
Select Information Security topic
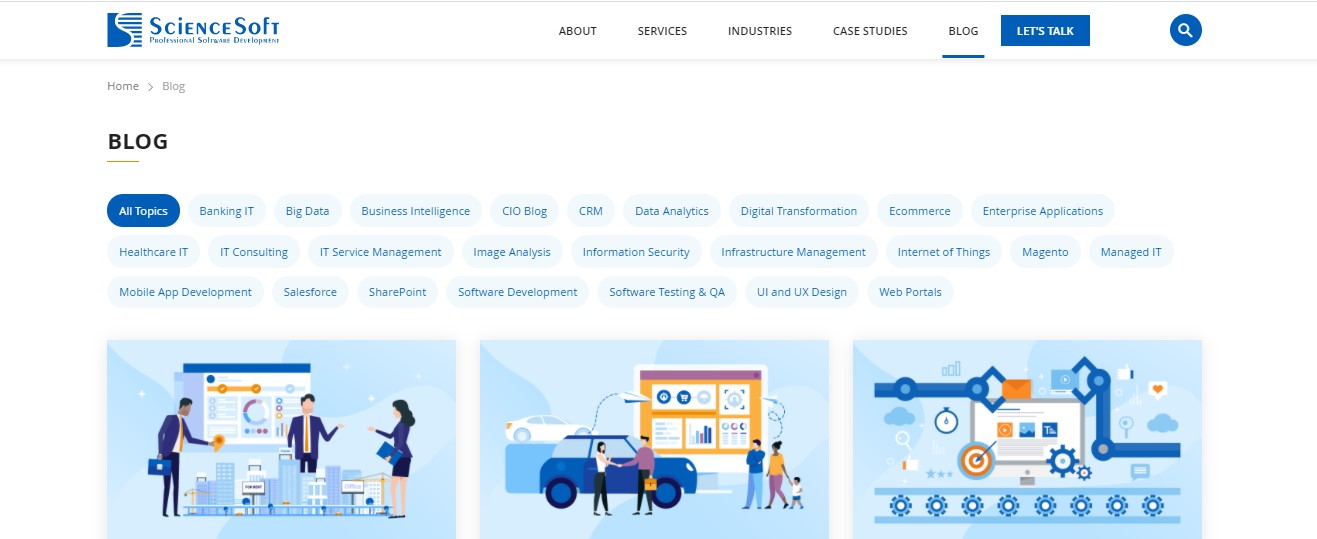[x=636, y=252]
